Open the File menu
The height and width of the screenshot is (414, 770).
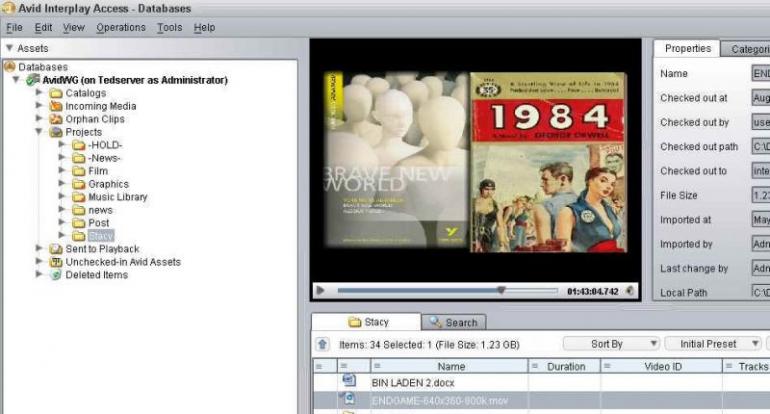(14, 28)
